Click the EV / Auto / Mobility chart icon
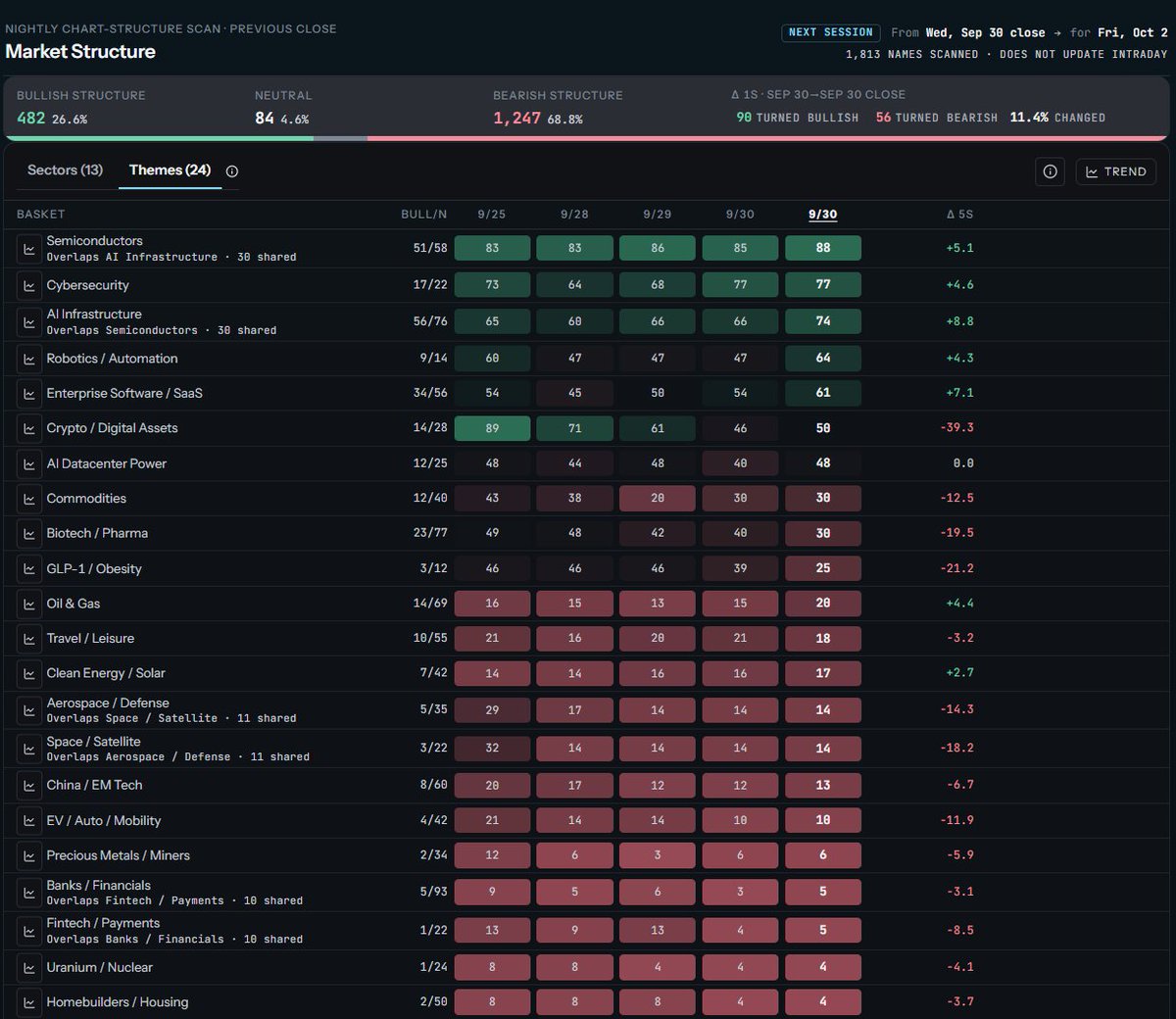This screenshot has width=1176, height=1019. coord(29,821)
